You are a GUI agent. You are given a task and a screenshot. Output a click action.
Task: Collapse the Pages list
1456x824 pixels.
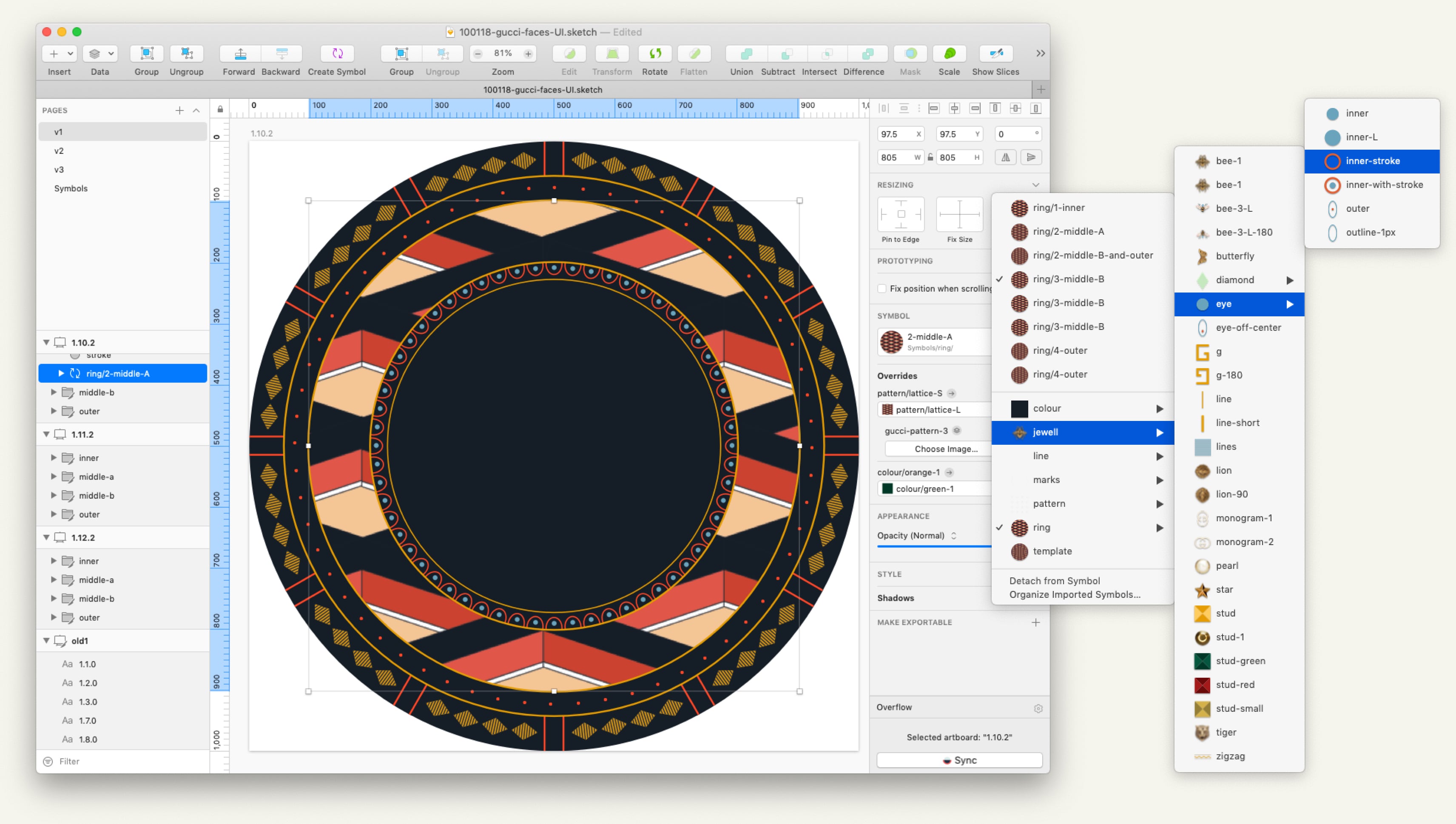tap(196, 111)
